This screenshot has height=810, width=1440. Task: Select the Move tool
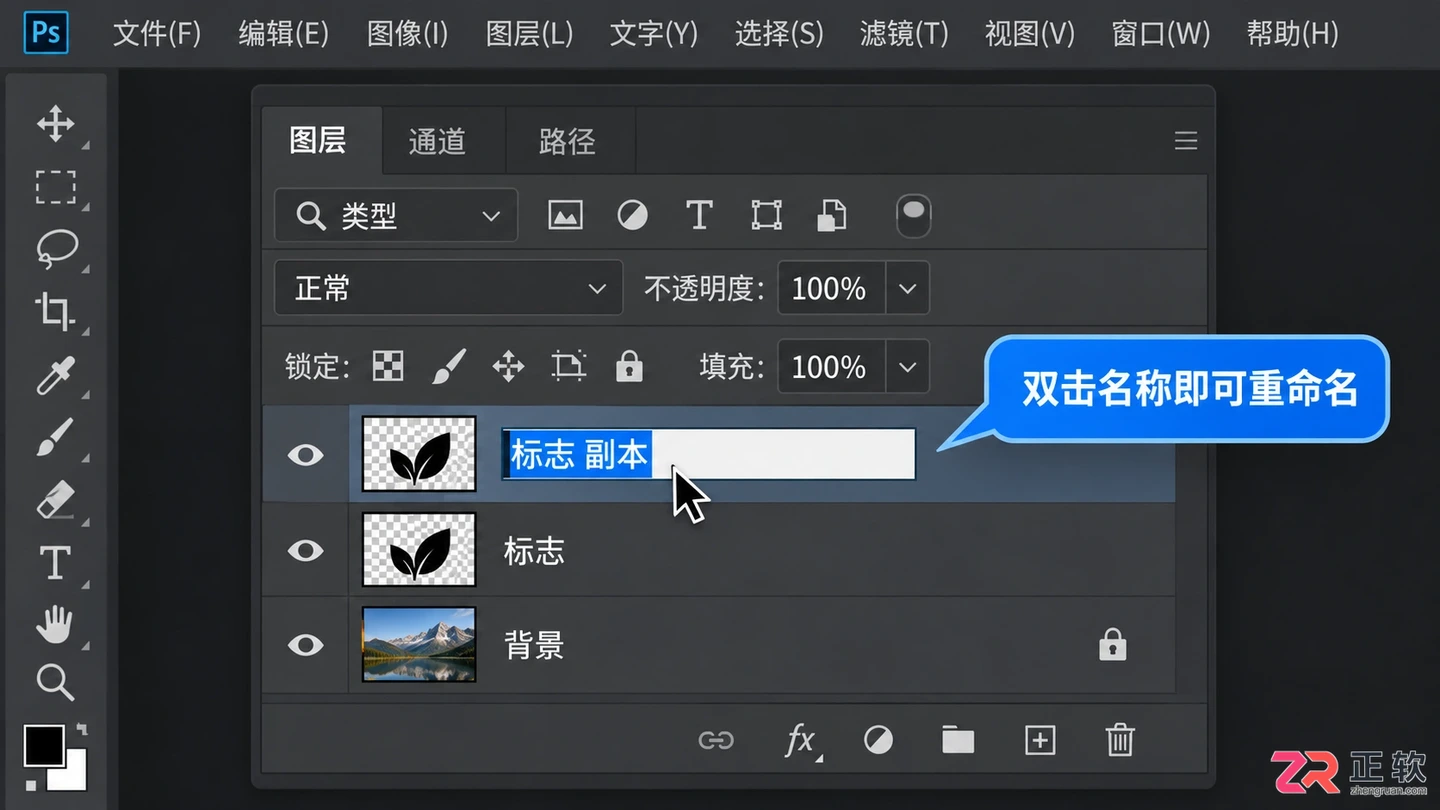coord(55,124)
